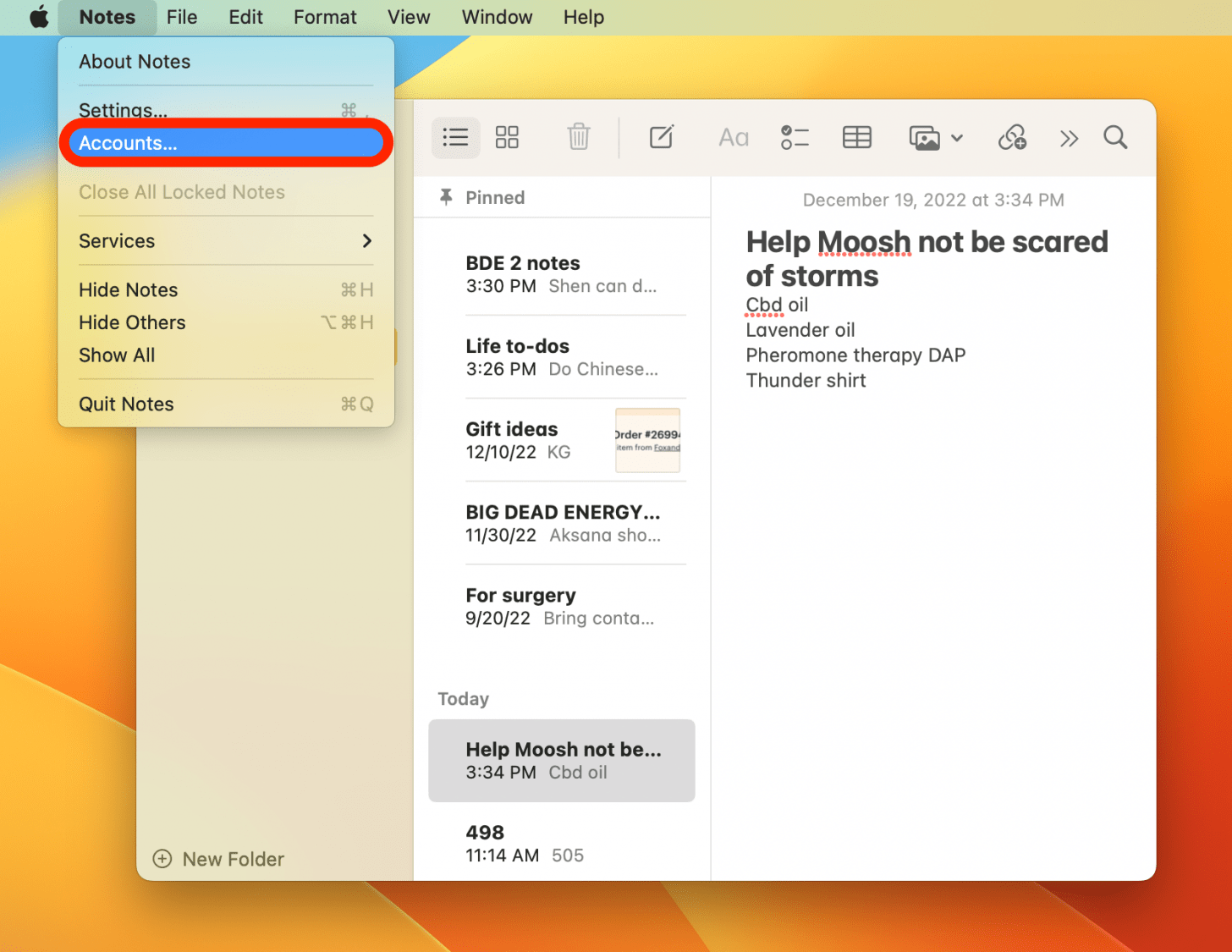
Task: Insert a checklist using checklist icon
Action: pos(795,137)
